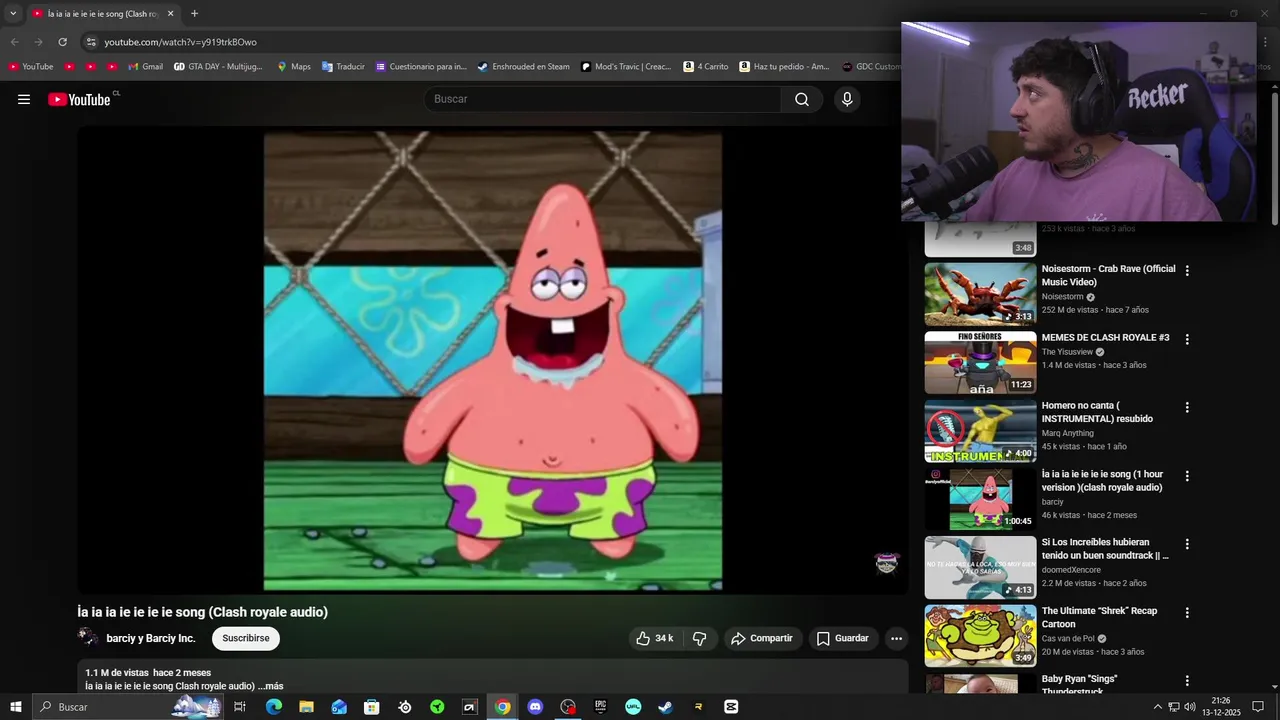
Task: Open The Ultimate Shrek Recap Cartoon title
Action: coord(1099,617)
